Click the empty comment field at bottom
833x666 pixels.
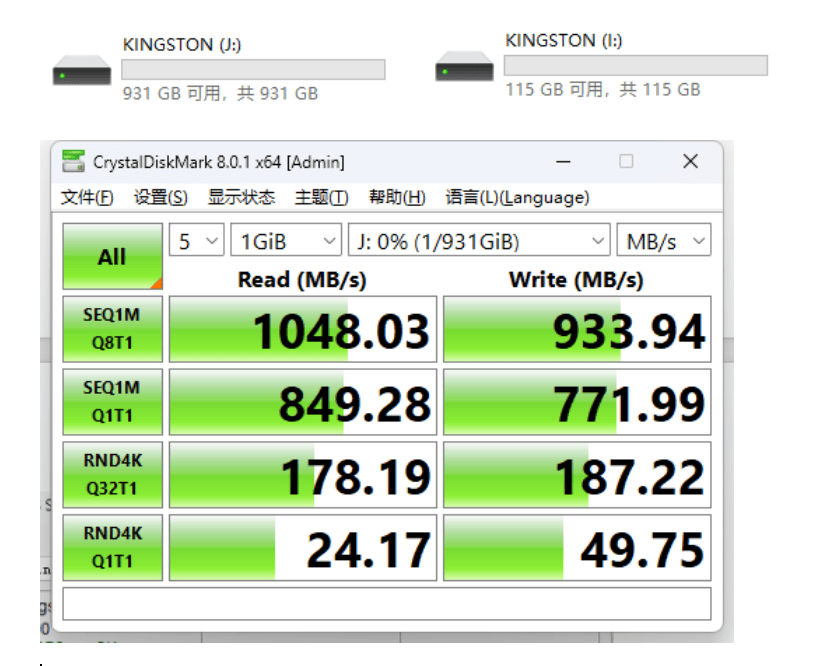coord(387,603)
